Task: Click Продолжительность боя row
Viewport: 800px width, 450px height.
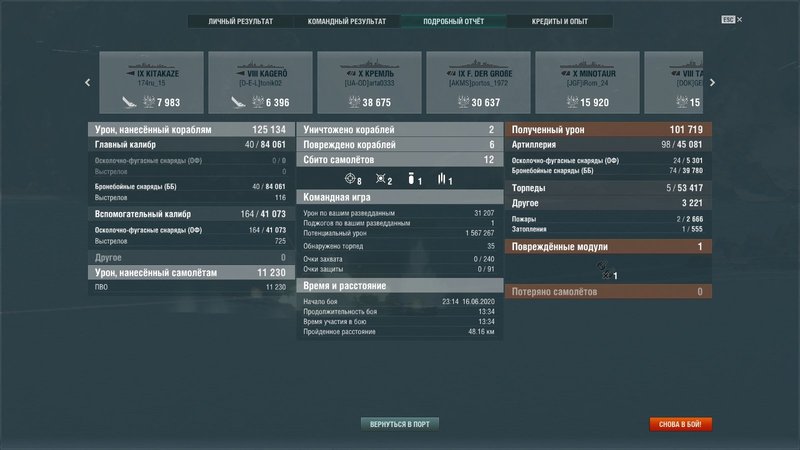Action: click(x=399, y=312)
